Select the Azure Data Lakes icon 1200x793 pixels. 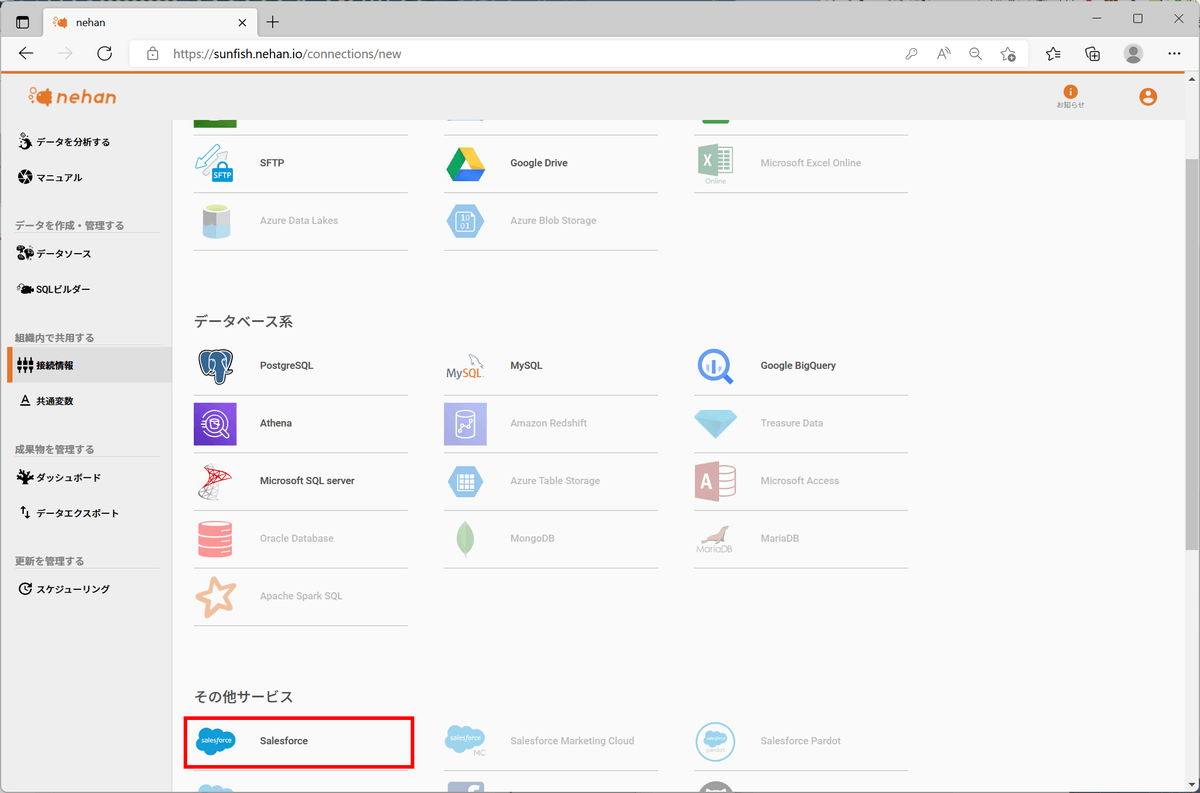[x=215, y=221]
